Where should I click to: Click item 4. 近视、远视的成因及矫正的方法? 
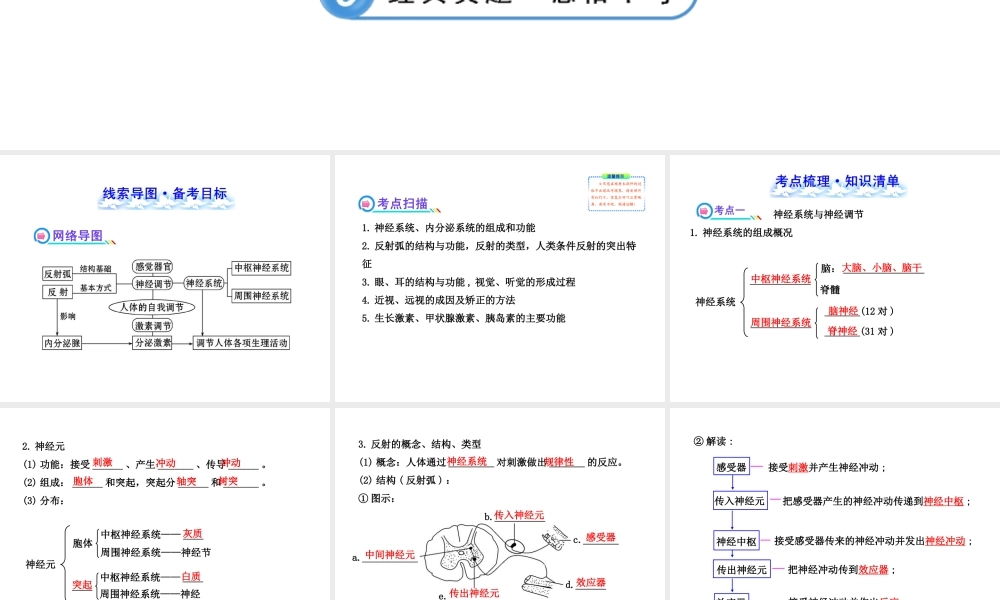[438, 300]
